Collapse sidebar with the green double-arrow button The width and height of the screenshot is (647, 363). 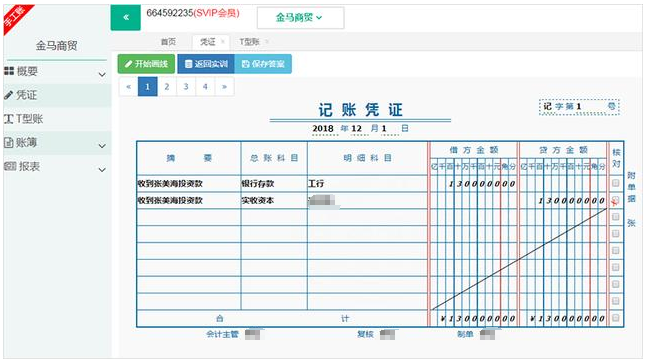(x=125, y=17)
